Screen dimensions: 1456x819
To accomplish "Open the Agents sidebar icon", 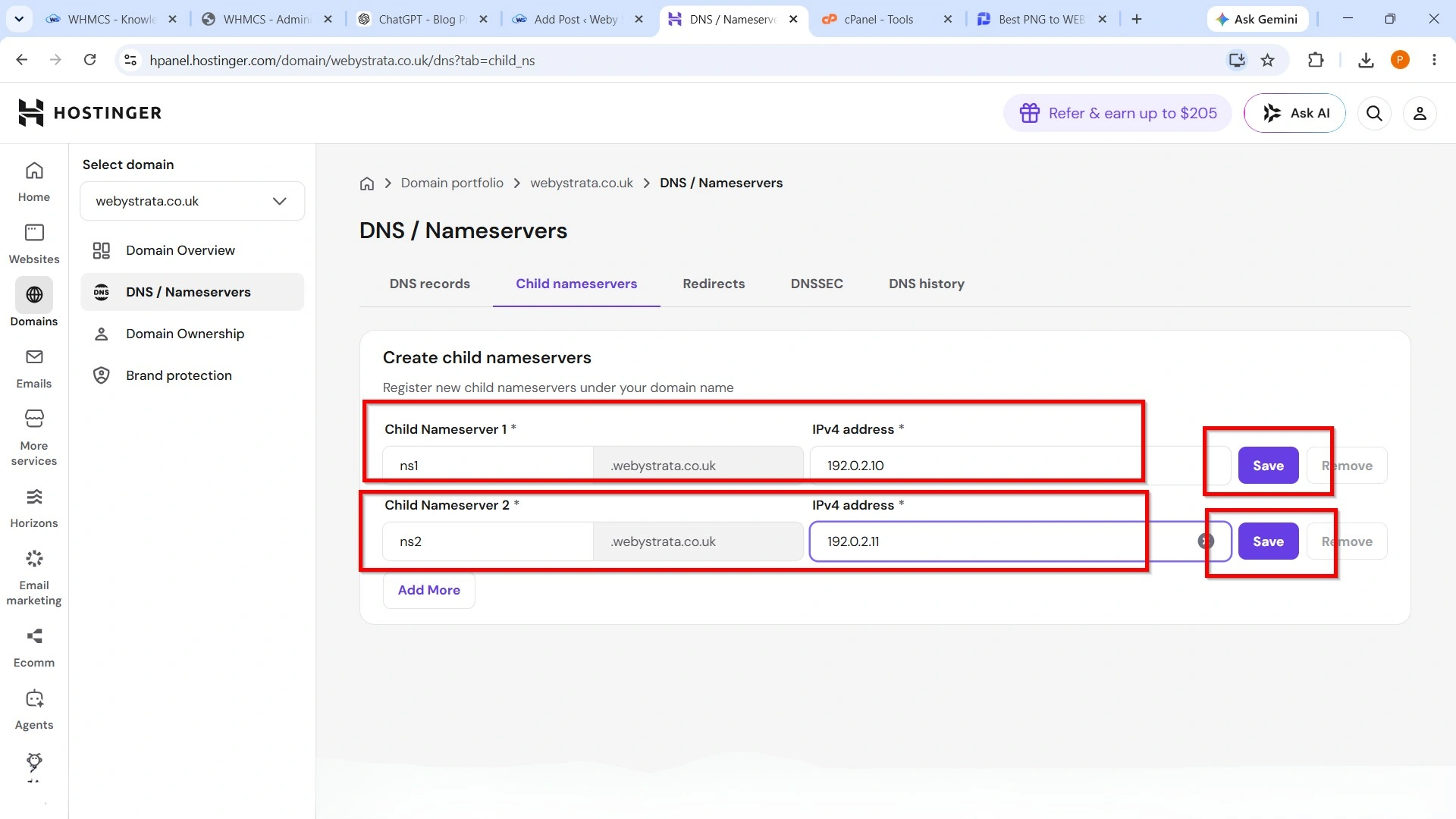I will point(34,698).
